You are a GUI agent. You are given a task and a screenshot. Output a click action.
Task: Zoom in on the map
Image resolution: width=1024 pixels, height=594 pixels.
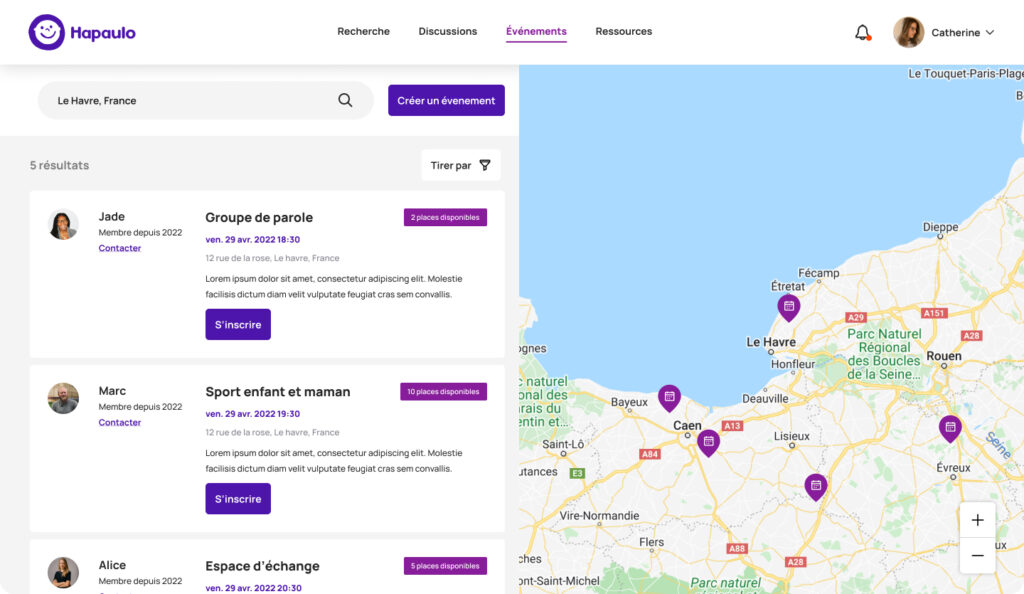pos(977,520)
